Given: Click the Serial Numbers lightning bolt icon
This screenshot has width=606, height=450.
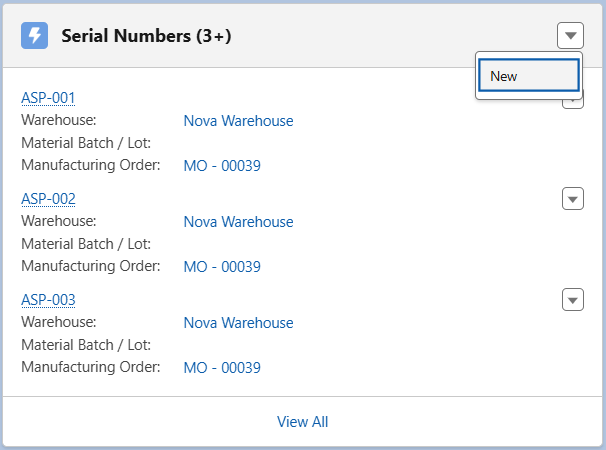Looking at the screenshot, I should pyautogui.click(x=35, y=36).
